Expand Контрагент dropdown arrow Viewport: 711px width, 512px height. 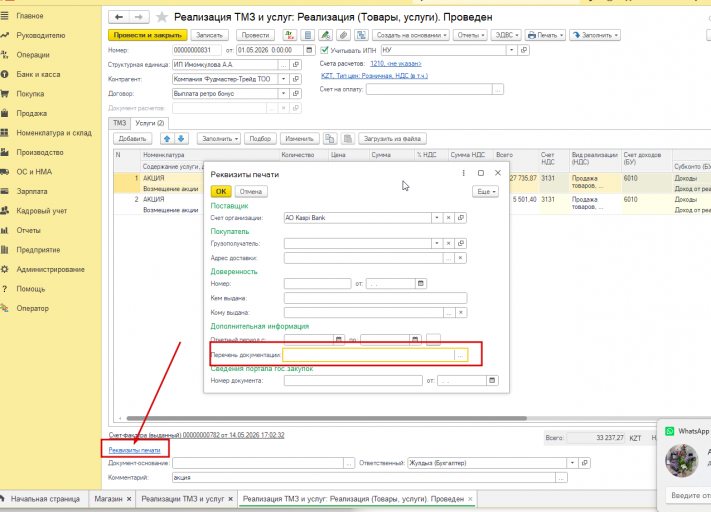click(283, 79)
